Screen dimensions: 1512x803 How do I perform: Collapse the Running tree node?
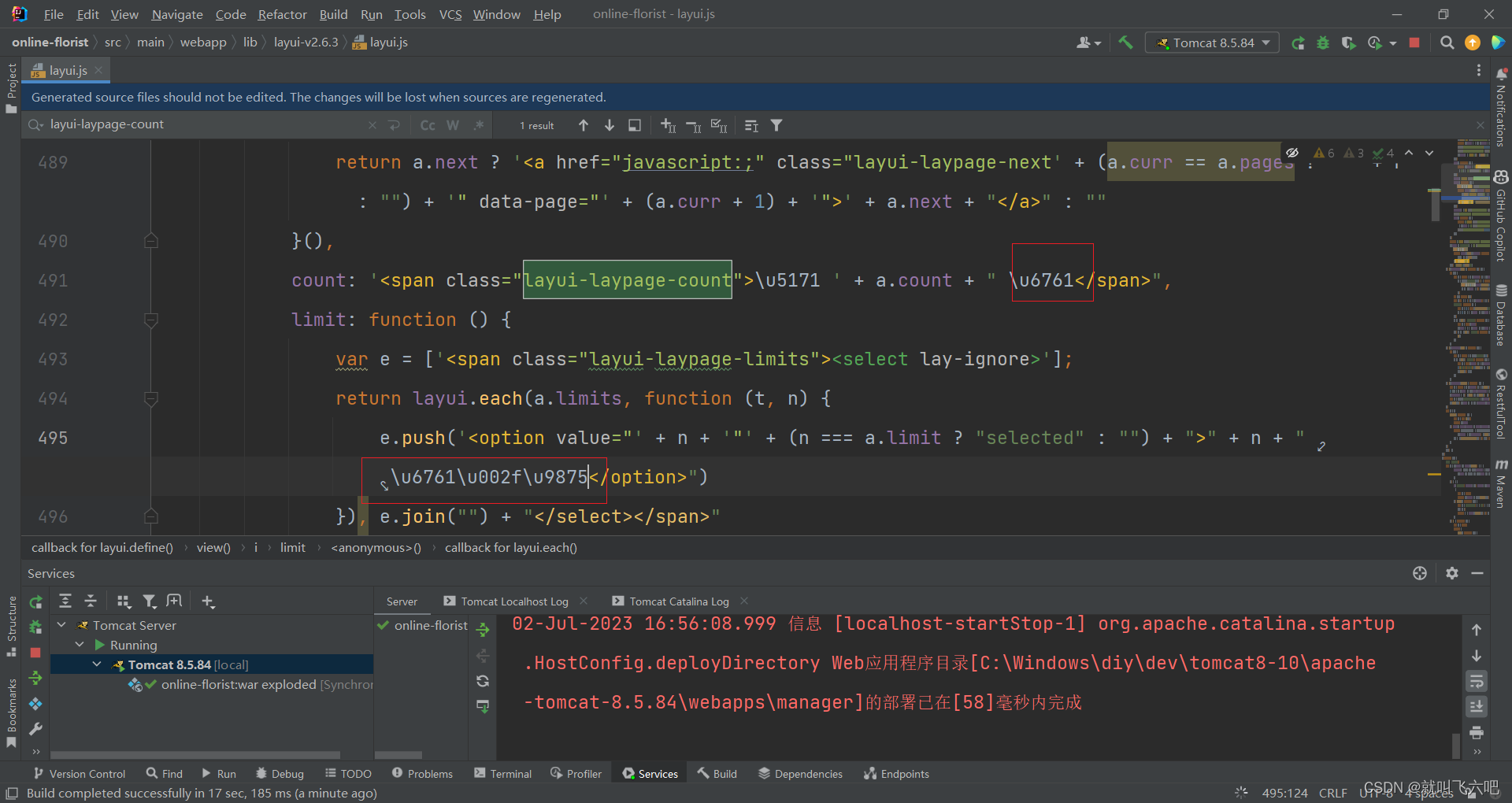coord(80,645)
